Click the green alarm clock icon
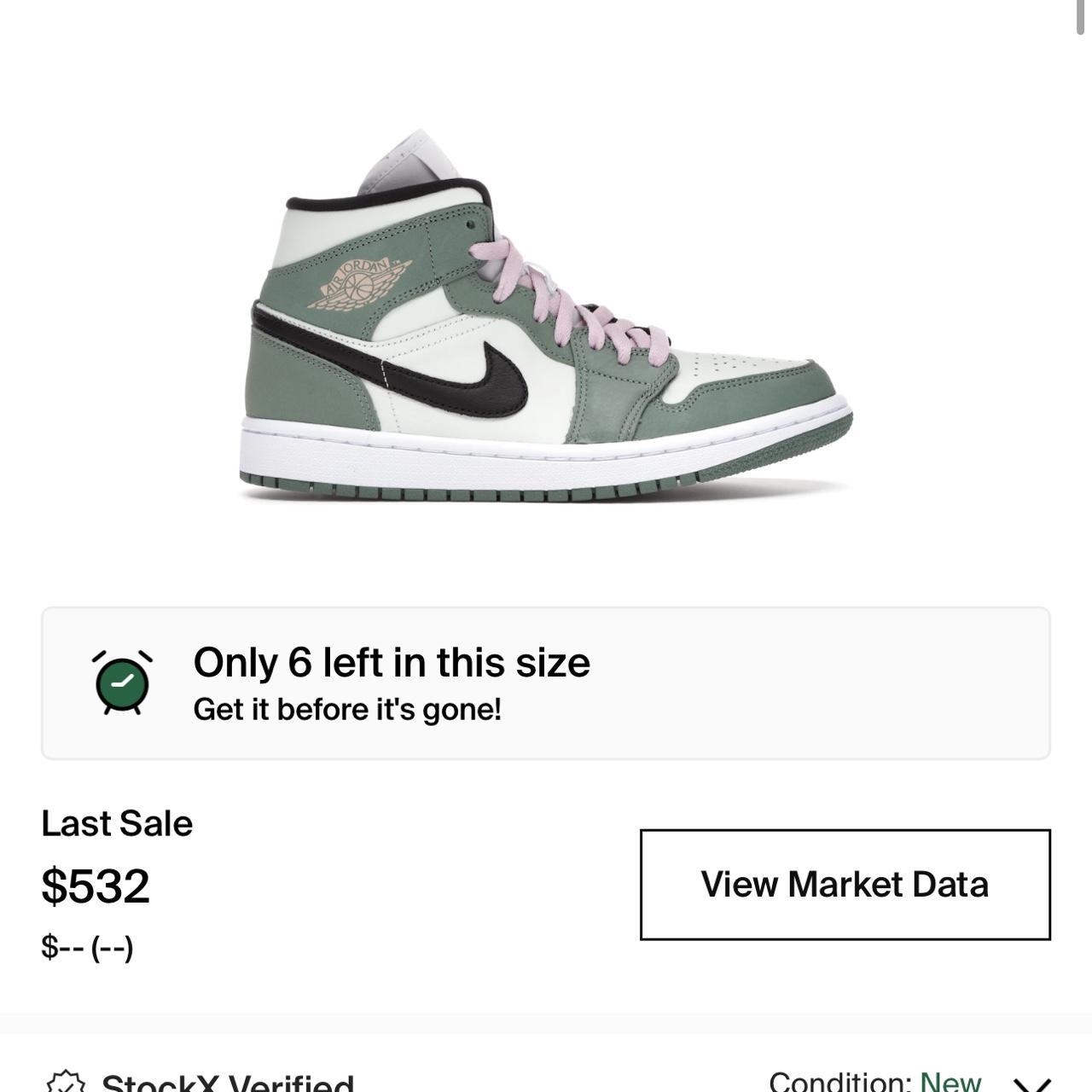Viewport: 1092px width, 1092px height. point(122,682)
